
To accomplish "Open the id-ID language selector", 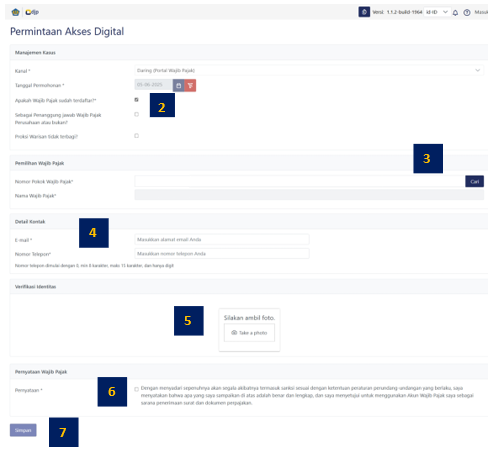I will pos(437,12).
